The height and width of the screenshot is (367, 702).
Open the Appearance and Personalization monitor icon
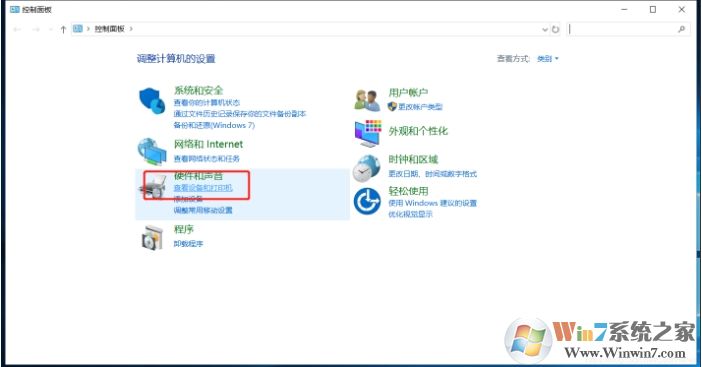click(368, 133)
